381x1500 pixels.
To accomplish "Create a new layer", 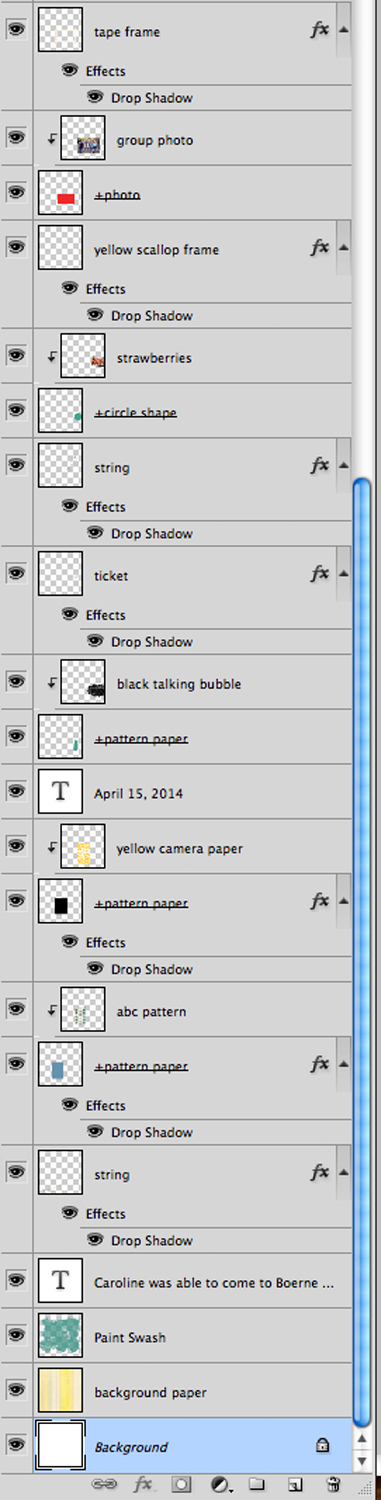I will [294, 1485].
